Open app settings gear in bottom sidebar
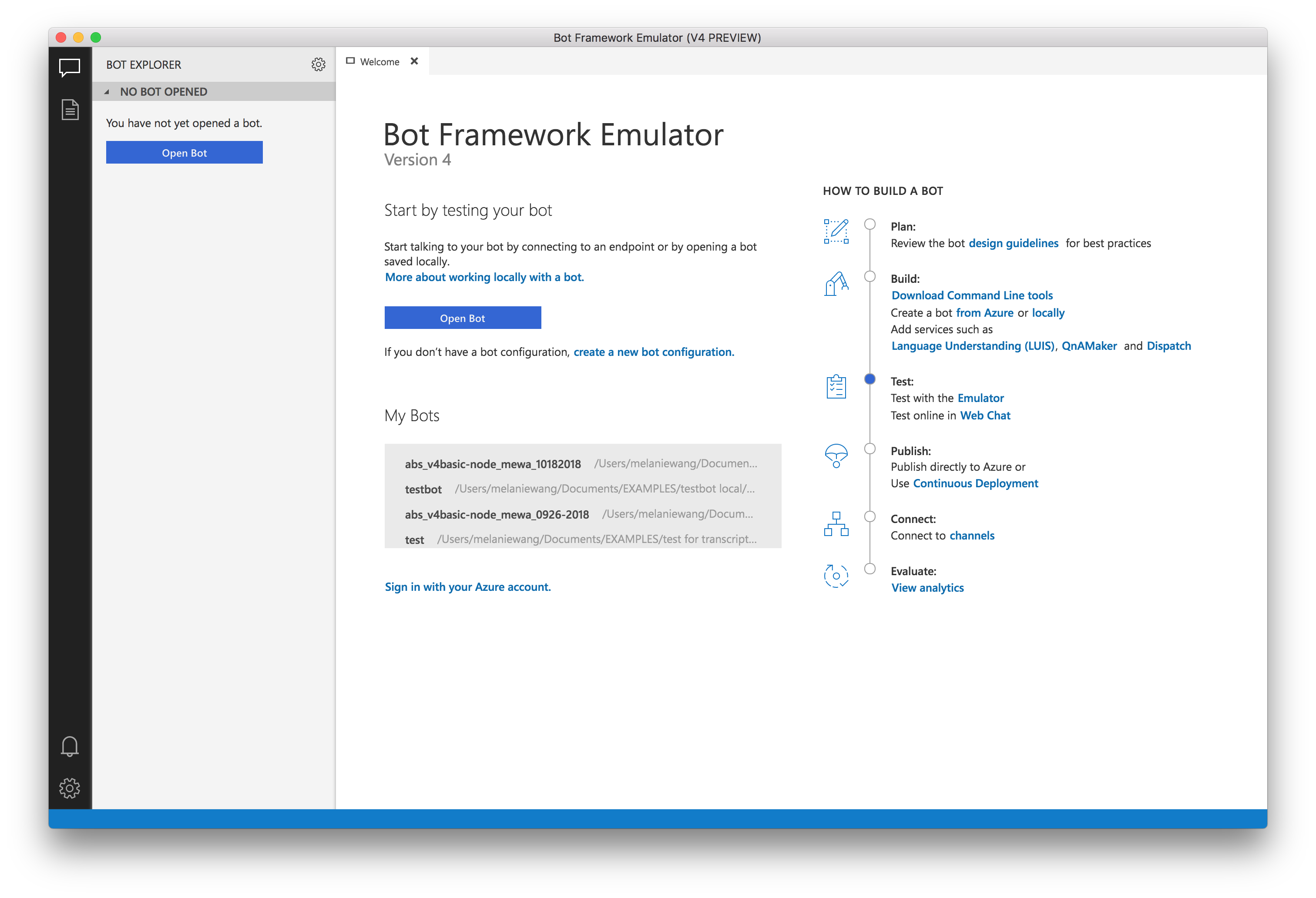The image size is (1316, 898). (70, 787)
